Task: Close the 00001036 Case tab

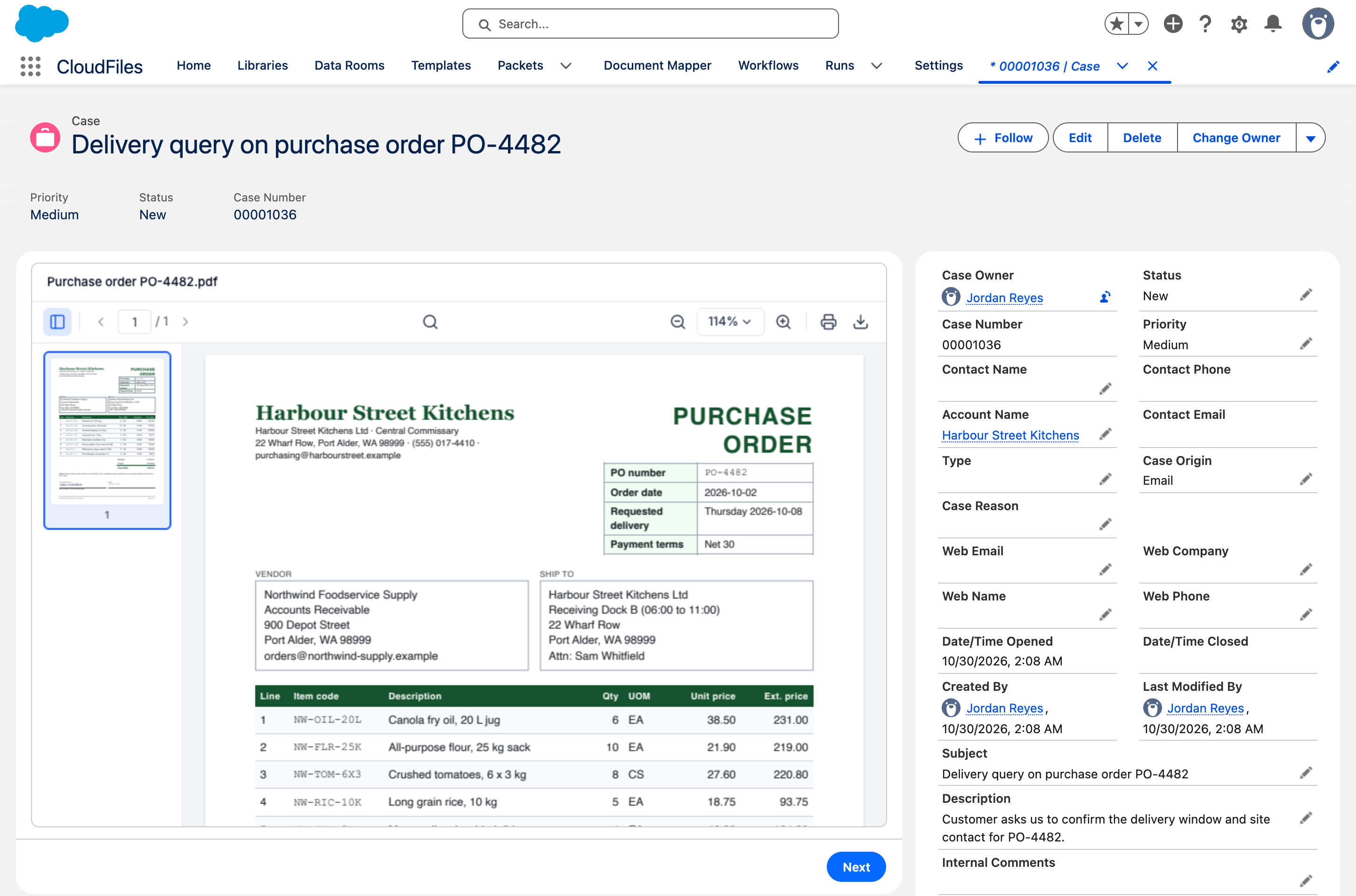Action: point(1152,66)
